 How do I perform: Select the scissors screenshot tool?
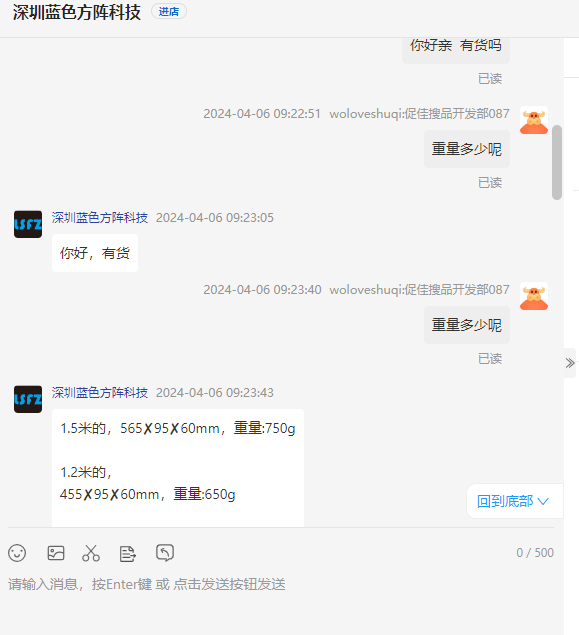pyautogui.click(x=91, y=553)
